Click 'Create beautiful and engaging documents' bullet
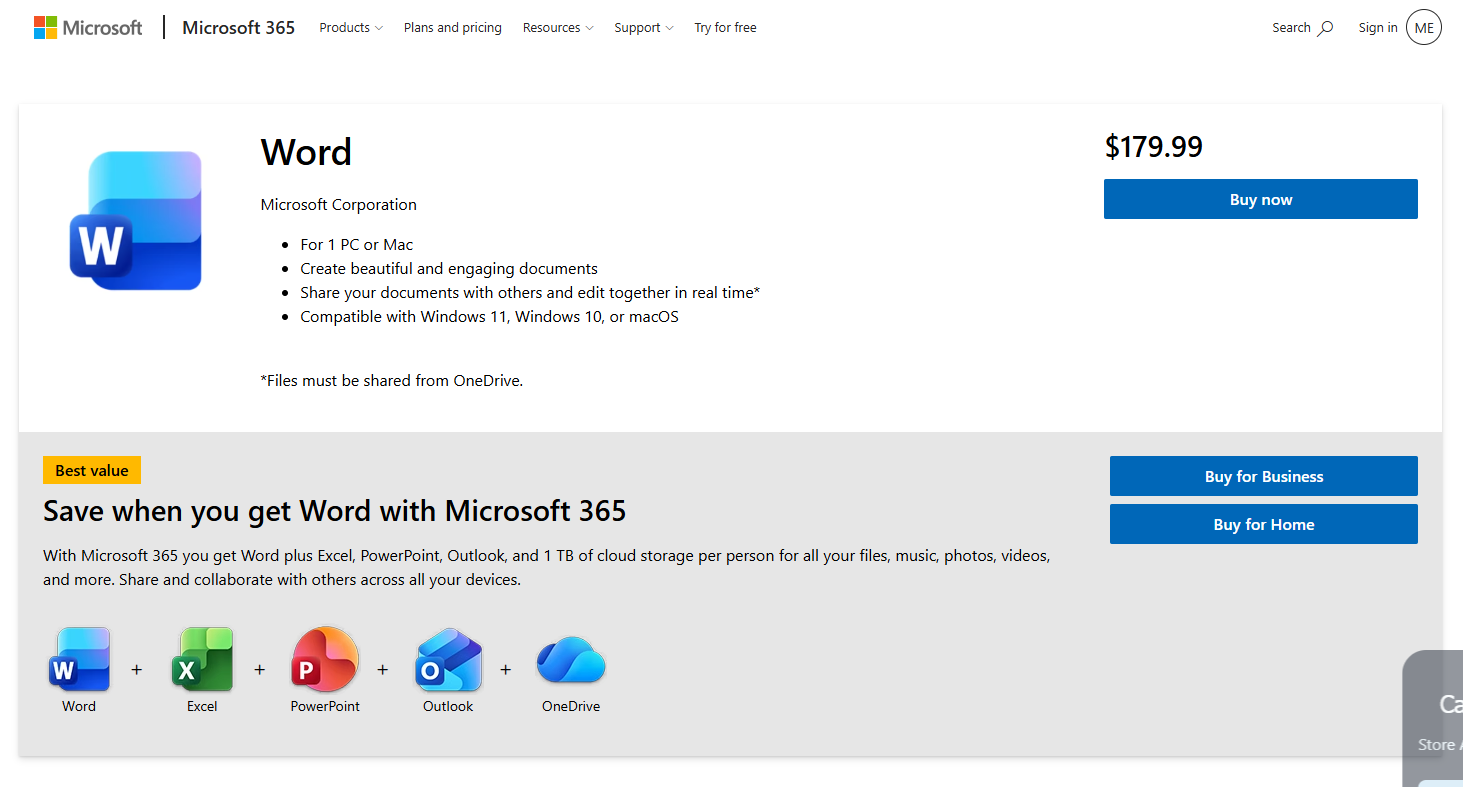This screenshot has height=787, width=1463. [449, 269]
